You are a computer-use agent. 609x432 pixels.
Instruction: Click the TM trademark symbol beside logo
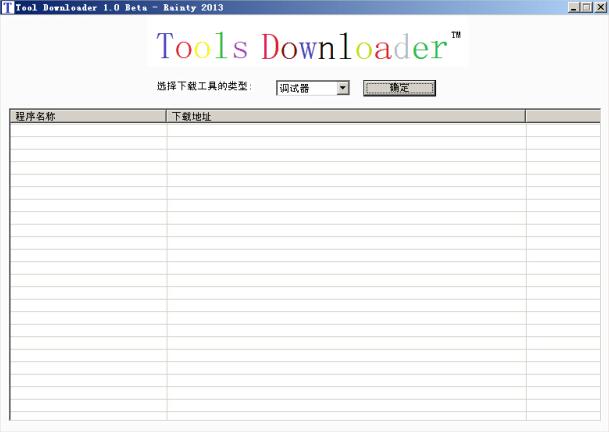pos(456,35)
